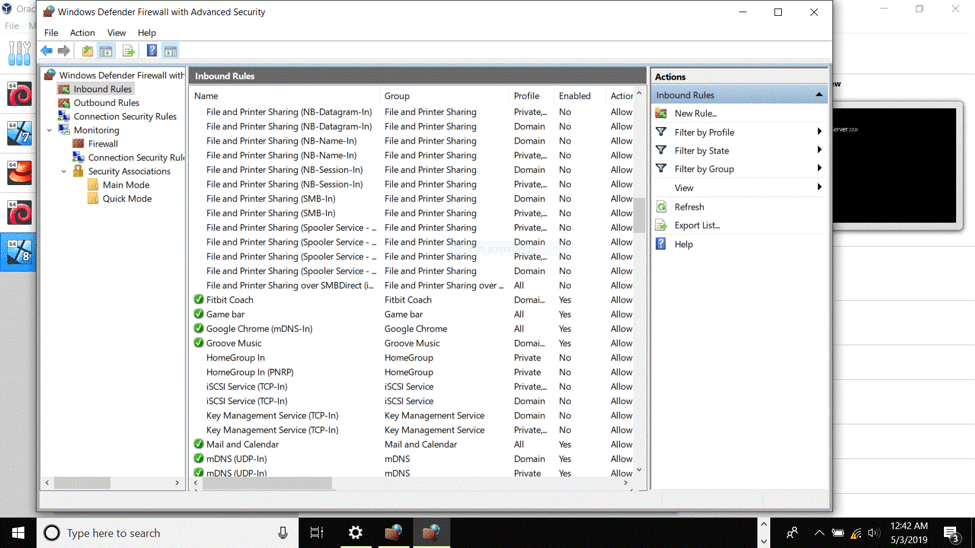This screenshot has height=548, width=975.
Task: Click the Filter by State funnel icon
Action: point(661,150)
